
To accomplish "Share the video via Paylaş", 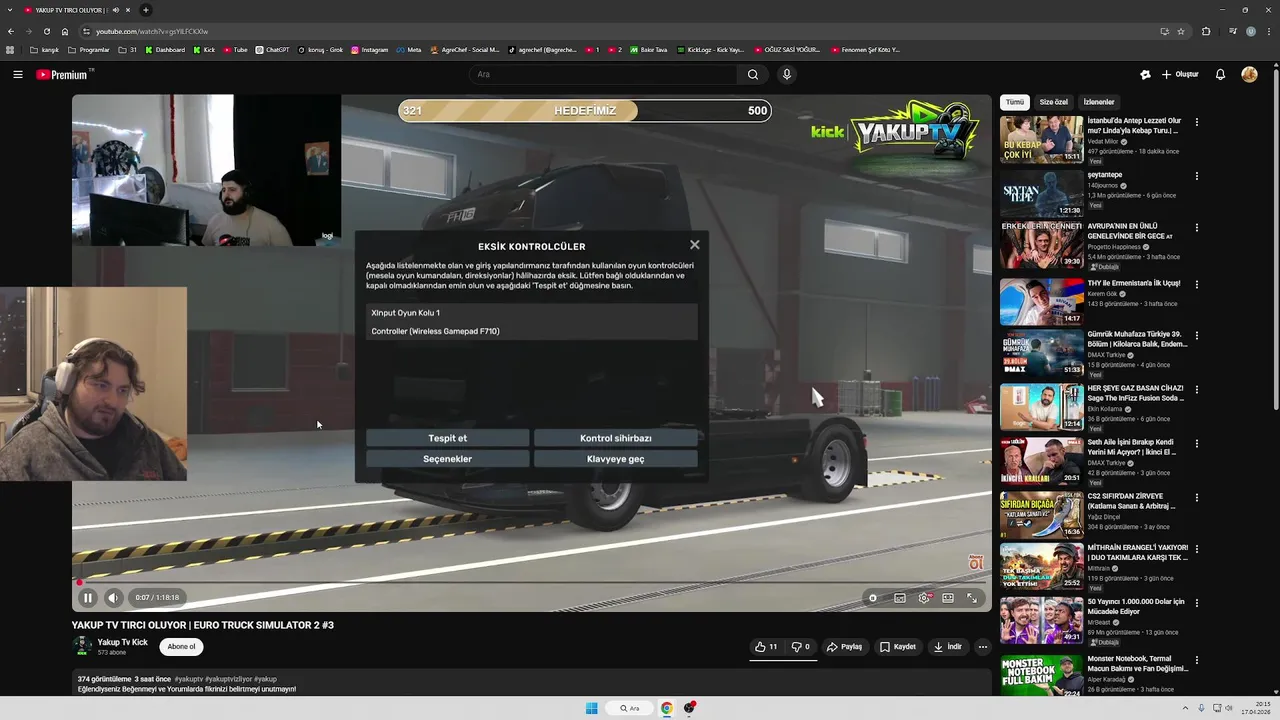I will point(845,647).
